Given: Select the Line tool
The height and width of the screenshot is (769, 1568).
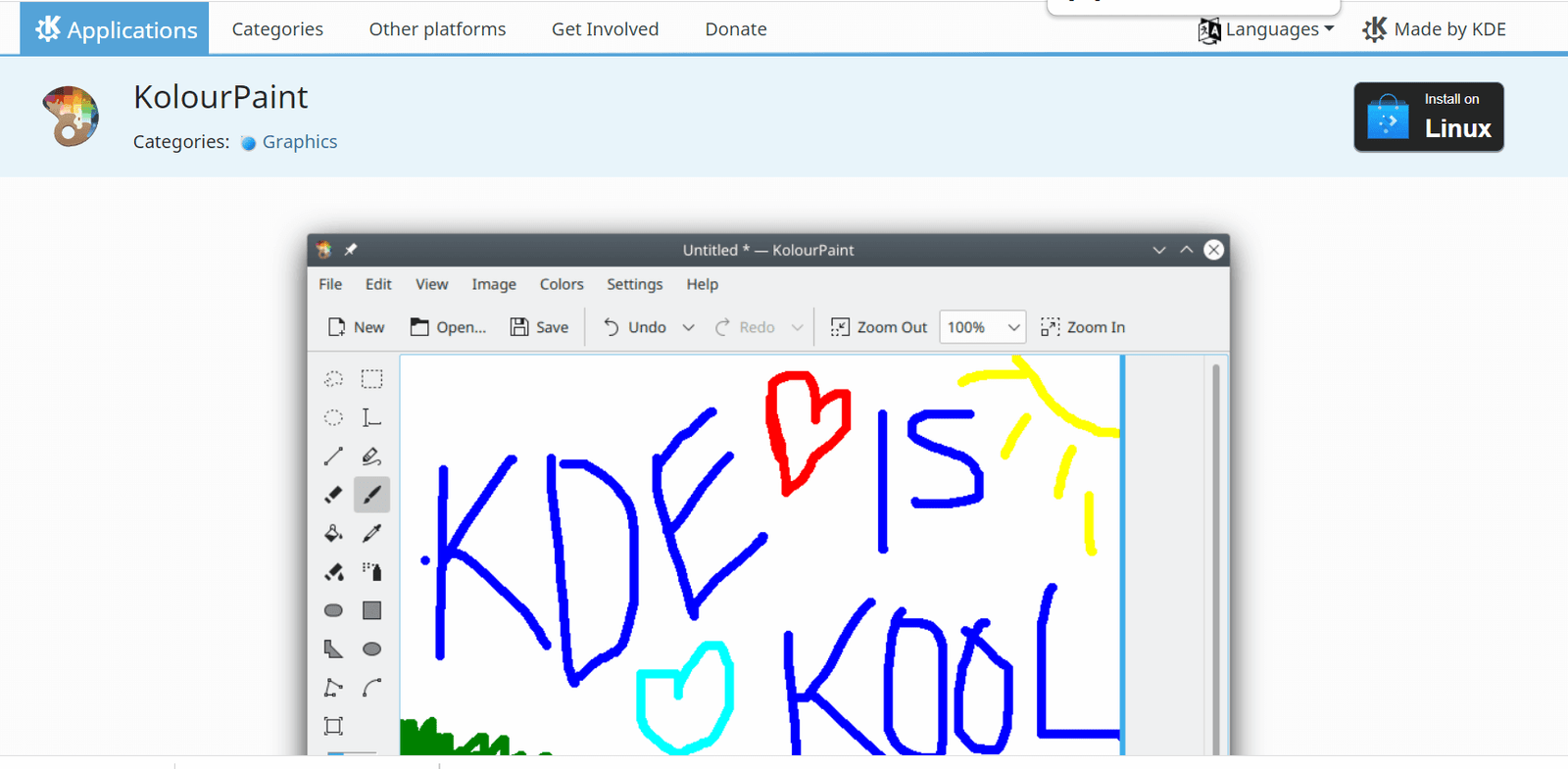Looking at the screenshot, I should [333, 457].
